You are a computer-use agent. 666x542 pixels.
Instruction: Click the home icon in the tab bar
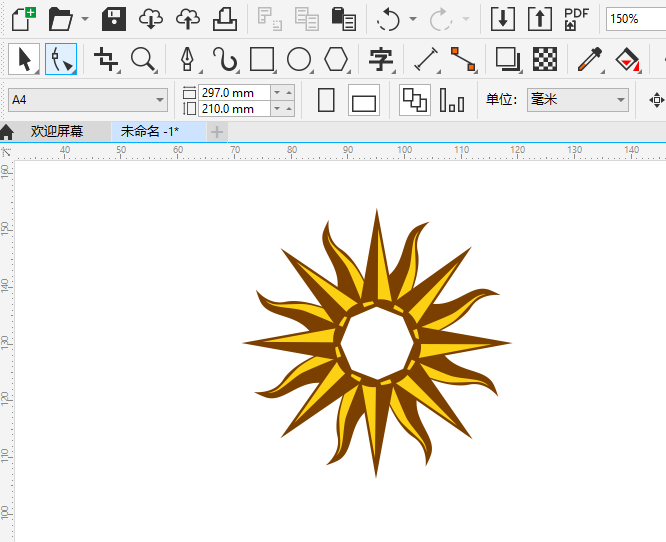click(6, 132)
